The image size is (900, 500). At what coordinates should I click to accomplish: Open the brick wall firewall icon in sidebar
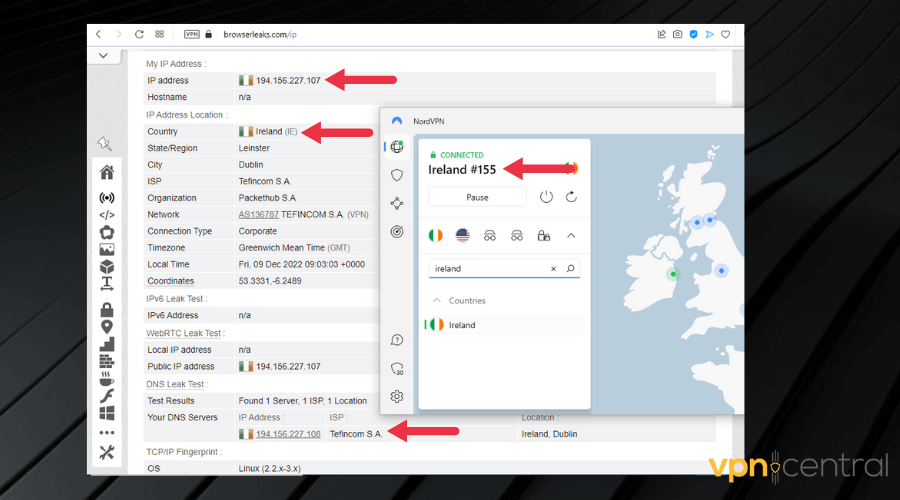pyautogui.click(x=107, y=362)
